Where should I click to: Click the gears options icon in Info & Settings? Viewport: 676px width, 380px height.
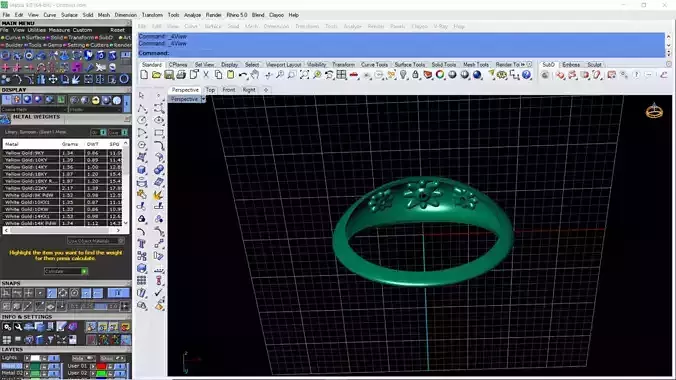pyautogui.click(x=7, y=327)
